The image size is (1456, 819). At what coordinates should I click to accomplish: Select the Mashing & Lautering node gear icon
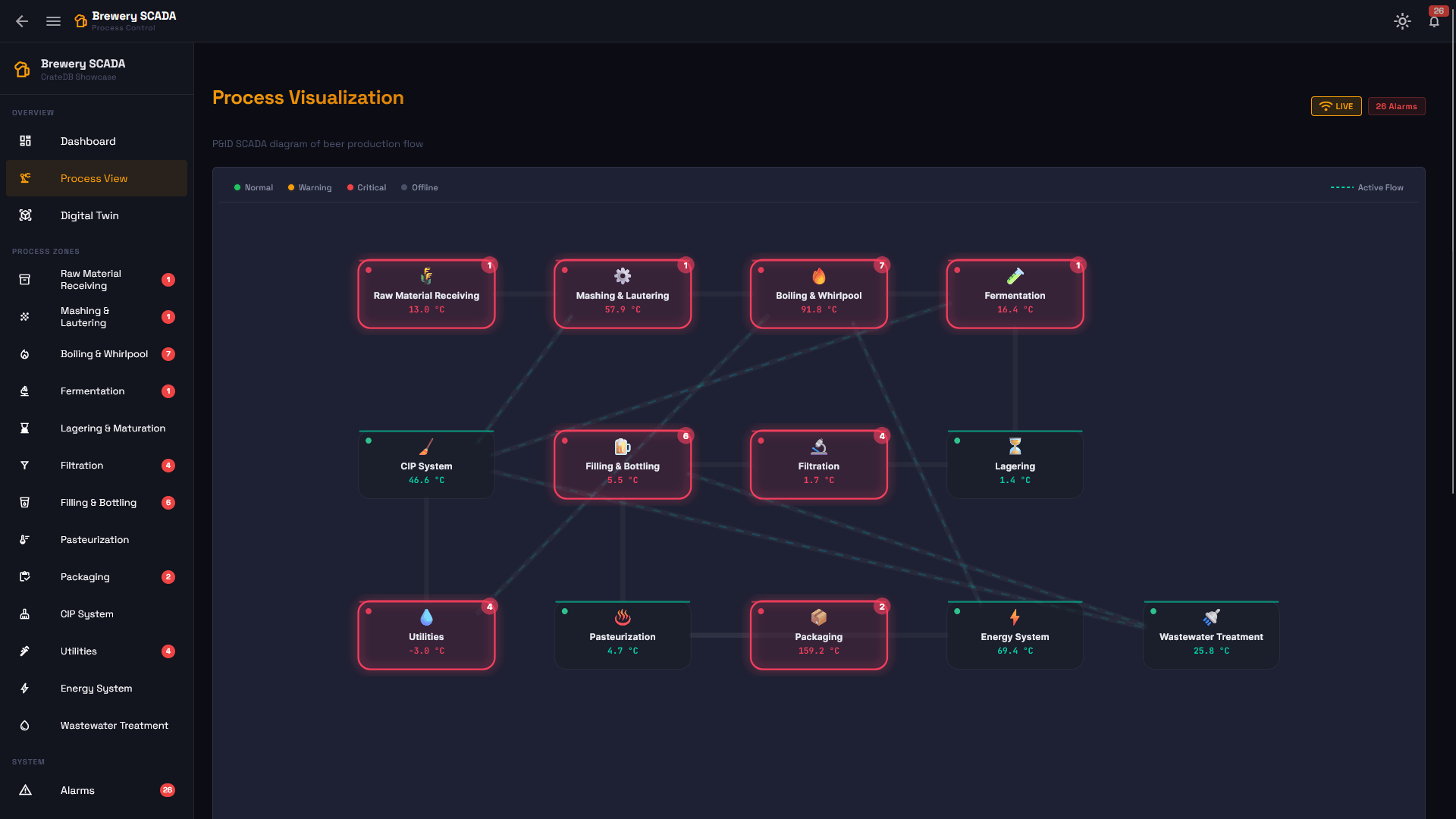(x=623, y=276)
